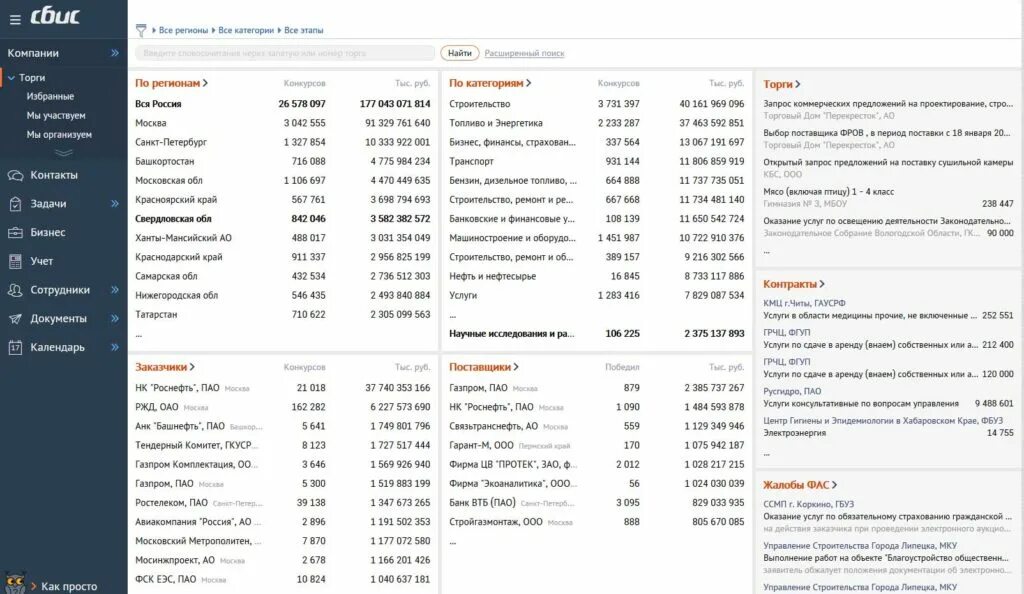1024x594 pixels.
Task: Open the filter funnel icon
Action: coord(141,30)
